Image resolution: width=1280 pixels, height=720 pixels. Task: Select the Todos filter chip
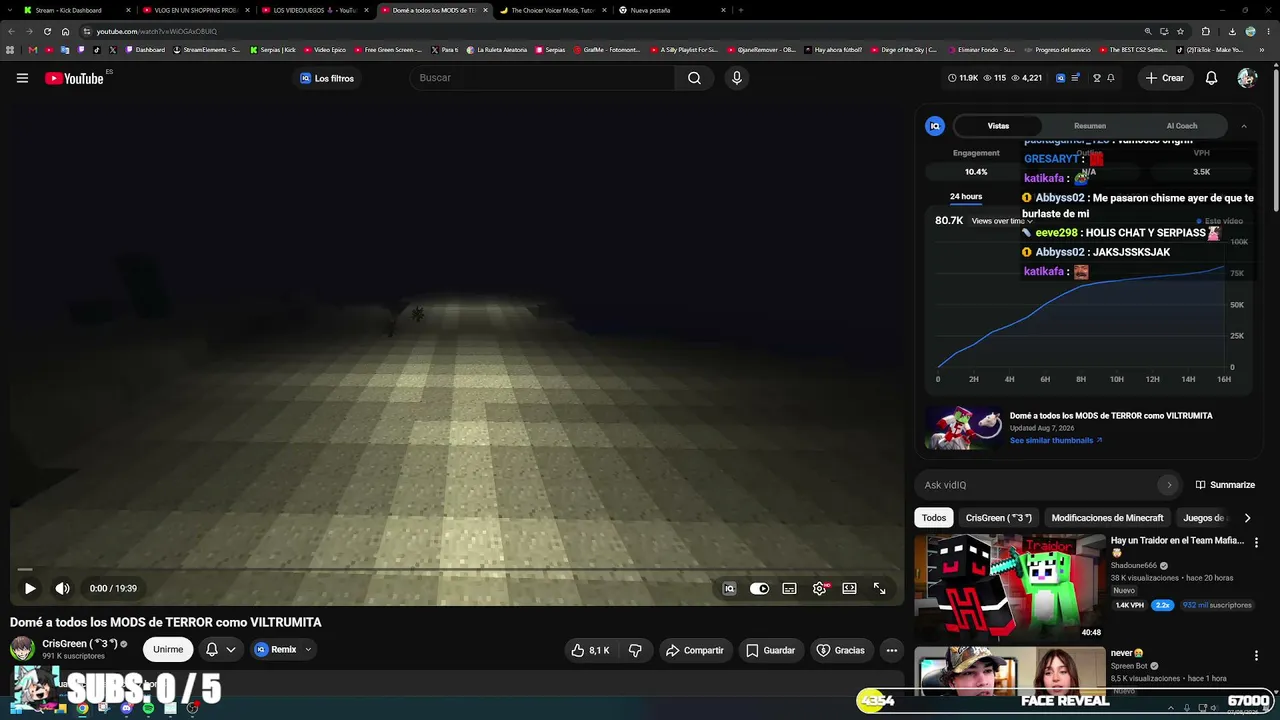[x=934, y=518]
